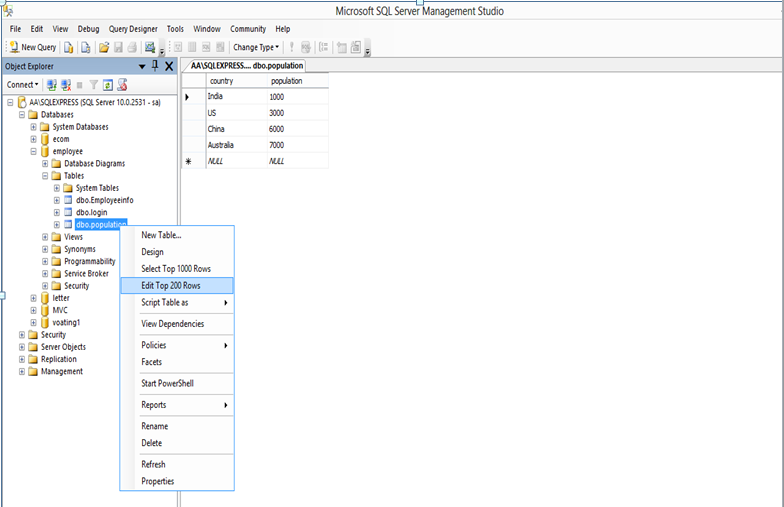Click the second new-query file icon
The width and height of the screenshot is (784, 507).
tap(86, 48)
